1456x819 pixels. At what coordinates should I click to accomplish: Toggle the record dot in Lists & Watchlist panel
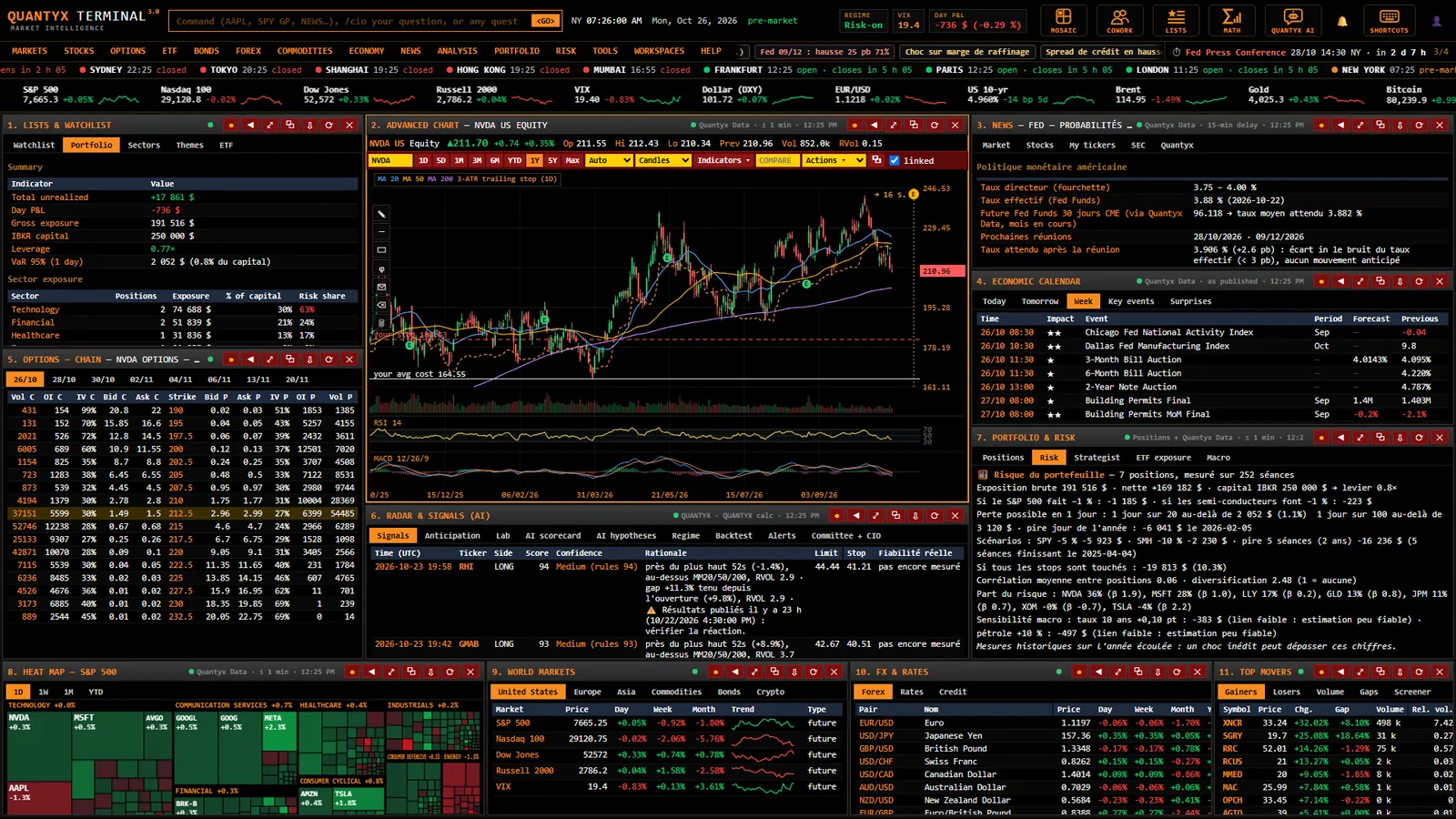click(x=230, y=125)
